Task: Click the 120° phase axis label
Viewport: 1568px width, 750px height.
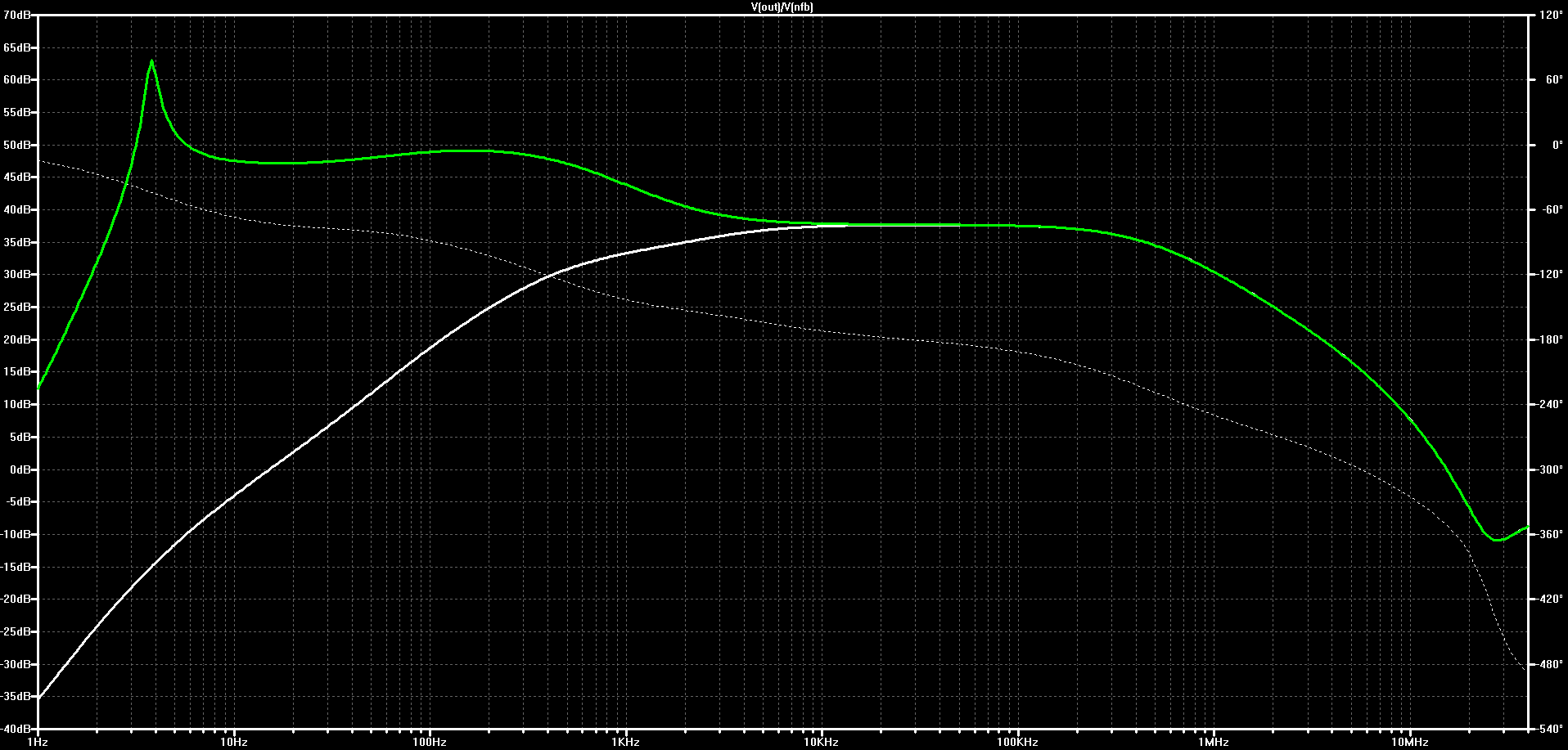Action: coord(1550,15)
